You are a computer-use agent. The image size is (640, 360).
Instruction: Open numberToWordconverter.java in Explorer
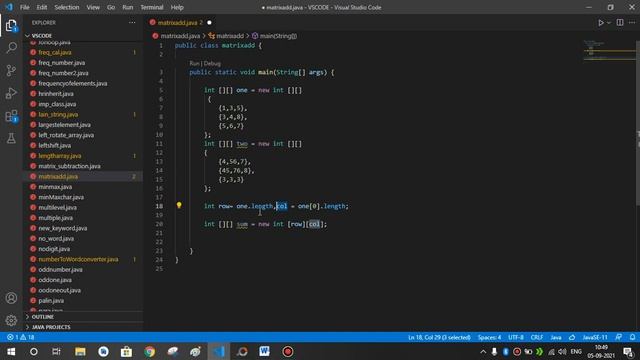point(78,259)
